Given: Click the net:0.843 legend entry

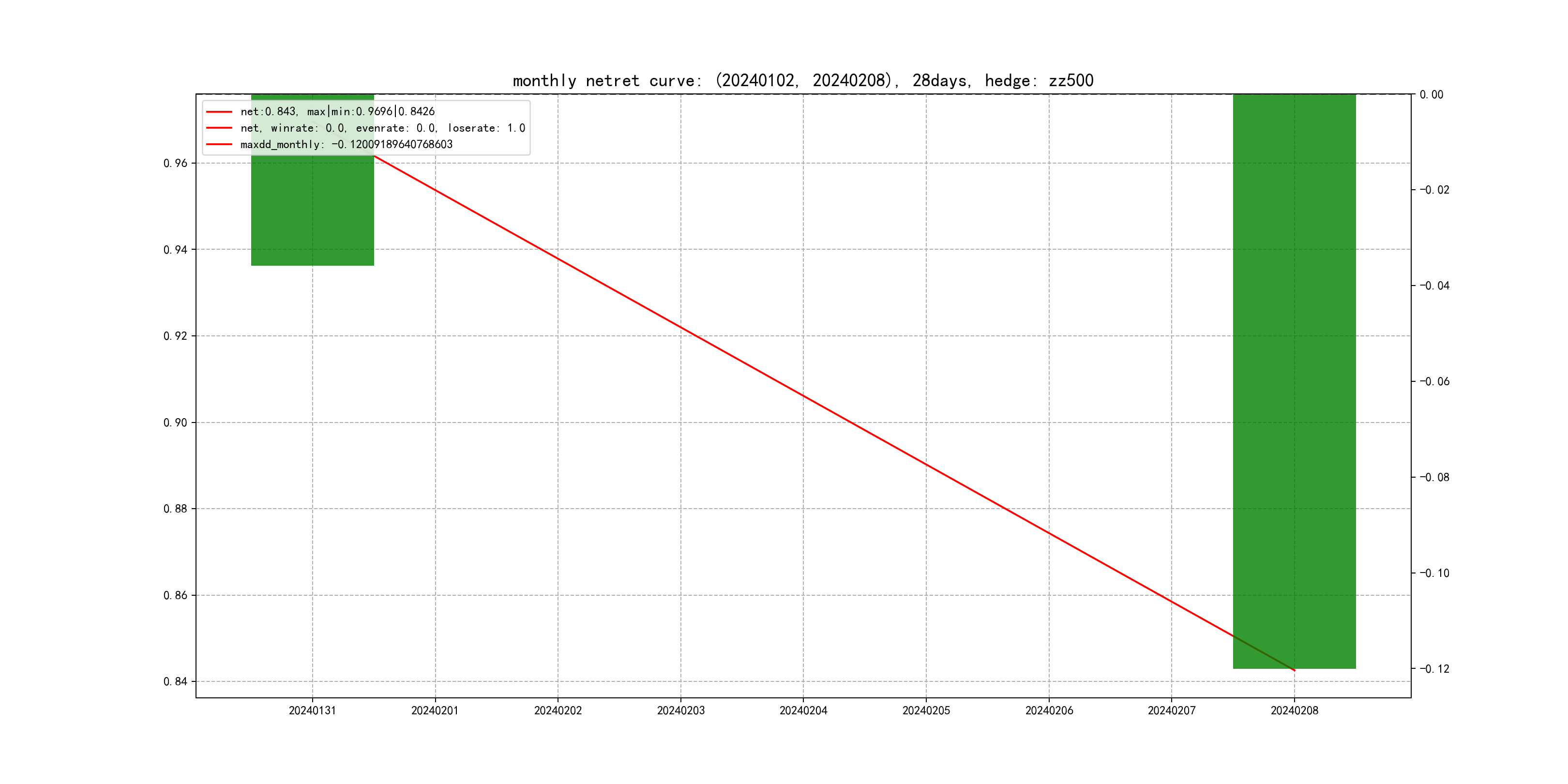Looking at the screenshot, I should (x=337, y=111).
